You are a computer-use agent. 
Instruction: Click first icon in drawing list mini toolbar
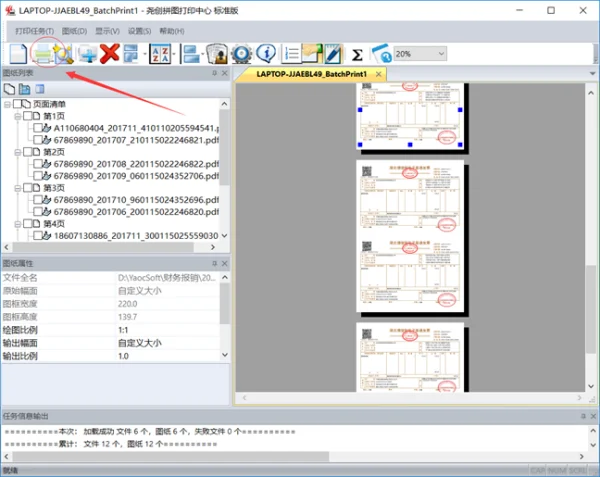coord(9,89)
